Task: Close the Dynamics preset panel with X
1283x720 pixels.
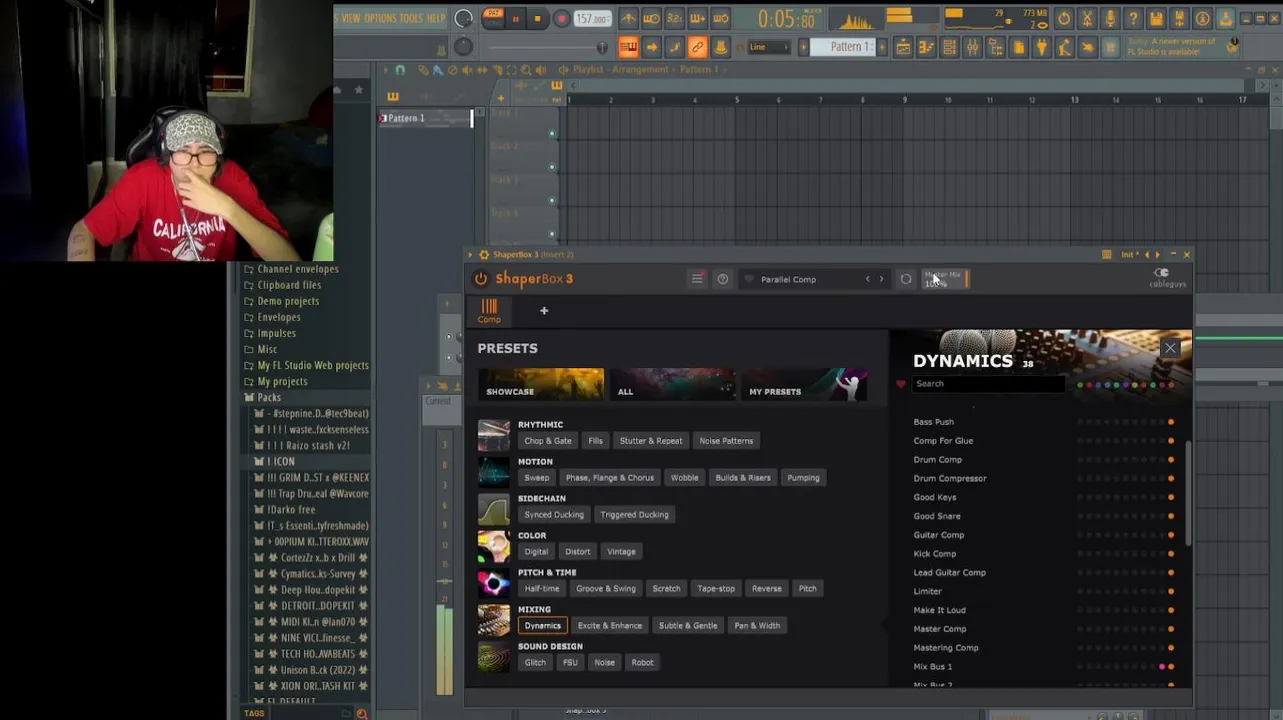Action: pos(1170,348)
